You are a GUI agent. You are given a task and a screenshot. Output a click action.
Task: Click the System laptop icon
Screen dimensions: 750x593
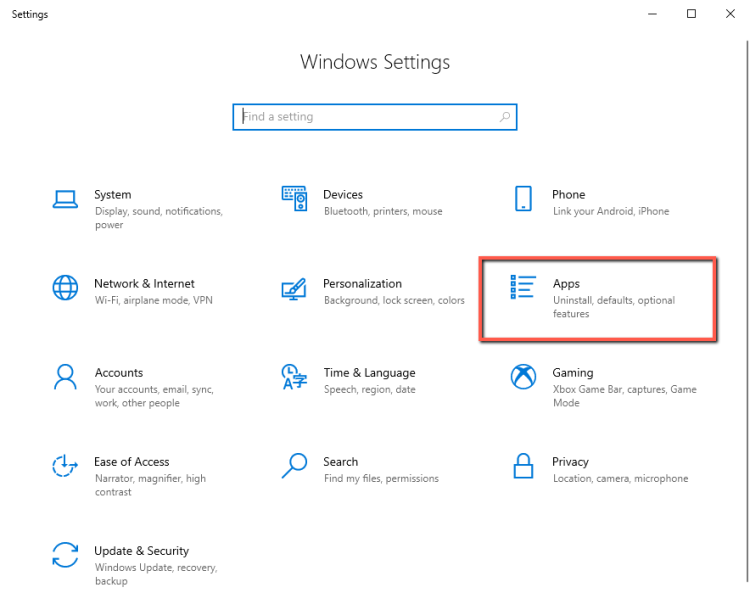(65, 199)
